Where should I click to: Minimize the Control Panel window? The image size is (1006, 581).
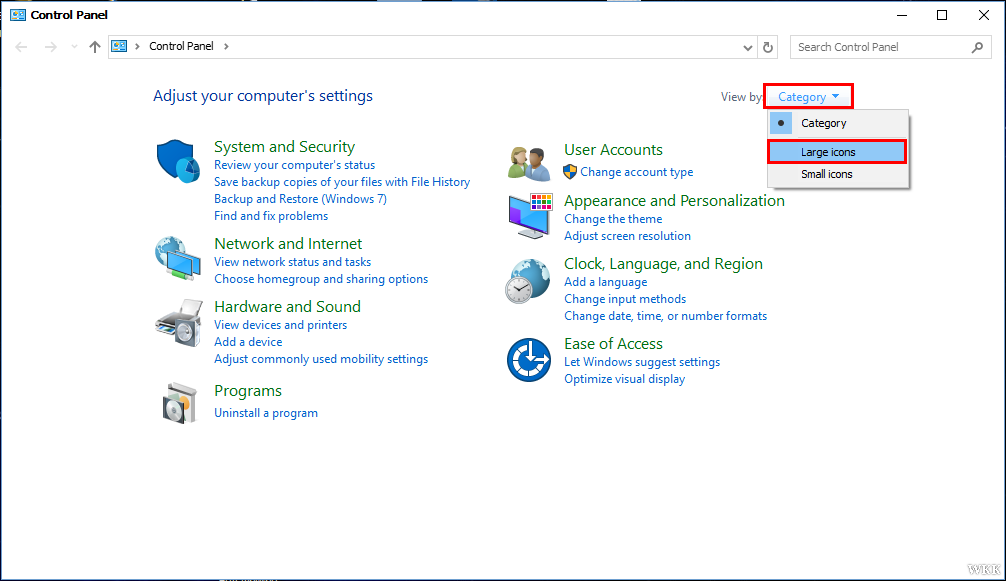point(902,15)
